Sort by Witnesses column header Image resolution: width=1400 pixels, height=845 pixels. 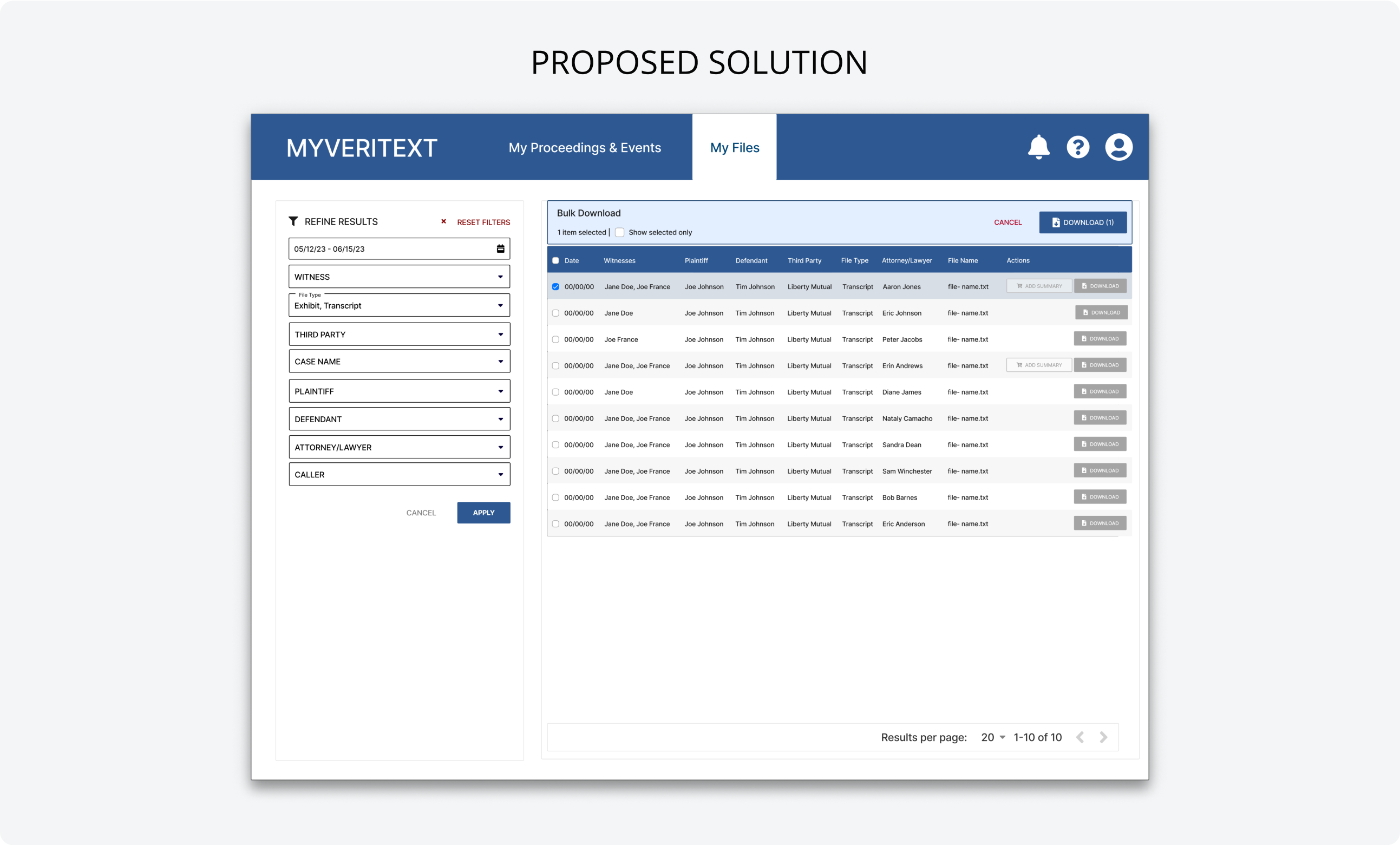point(619,261)
